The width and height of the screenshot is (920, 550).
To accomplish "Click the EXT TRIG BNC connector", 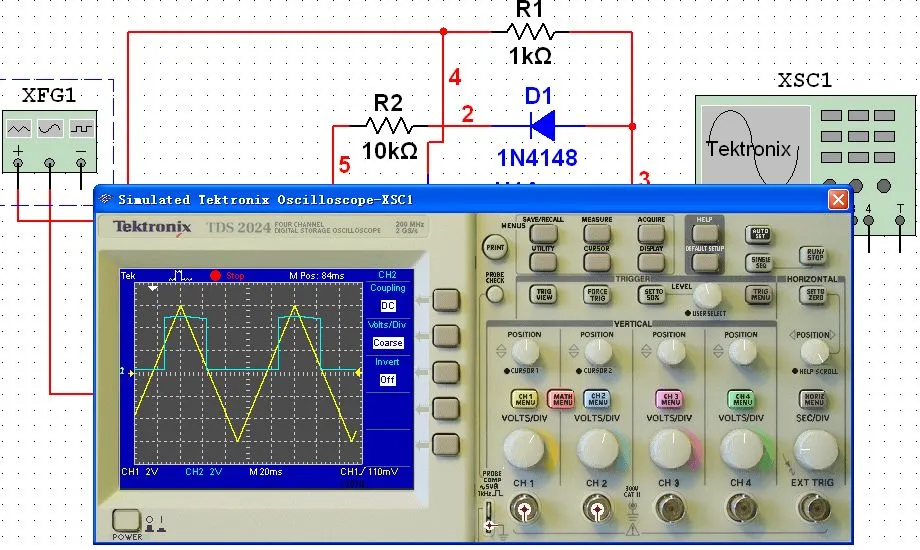I will (814, 509).
